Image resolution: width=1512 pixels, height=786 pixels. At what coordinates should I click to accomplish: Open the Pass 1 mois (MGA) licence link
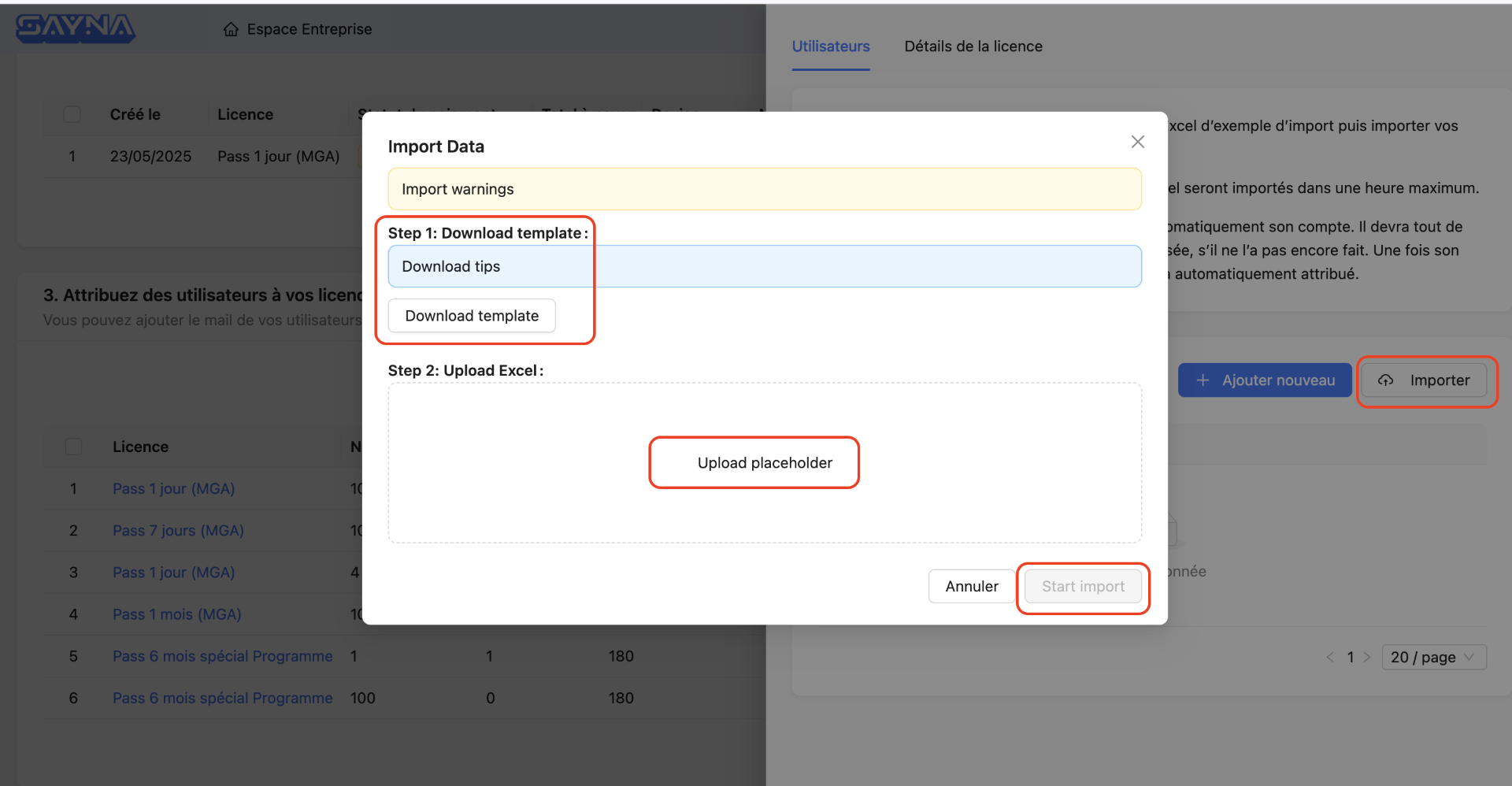click(x=176, y=614)
